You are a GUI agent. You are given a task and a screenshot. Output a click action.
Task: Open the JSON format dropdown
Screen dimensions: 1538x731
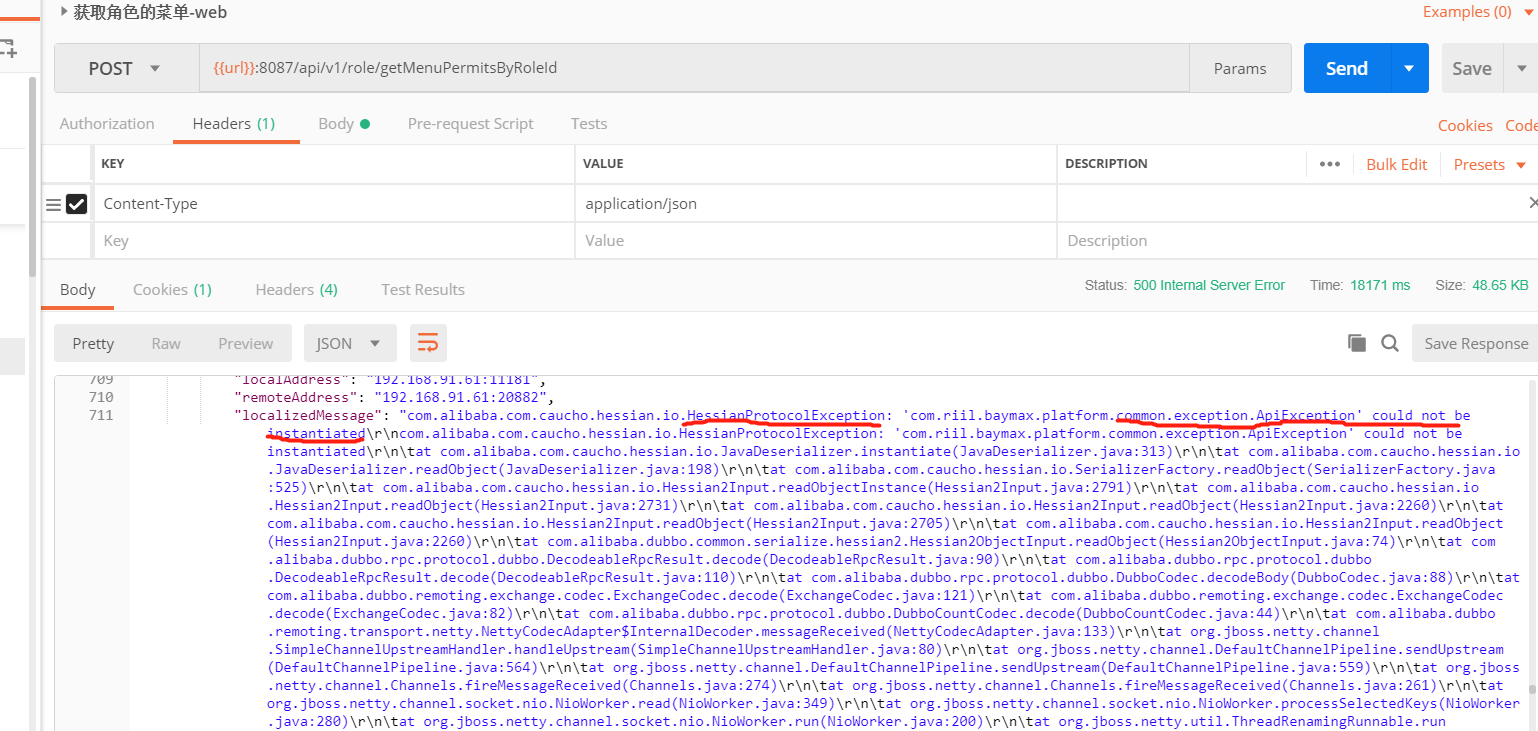(349, 343)
